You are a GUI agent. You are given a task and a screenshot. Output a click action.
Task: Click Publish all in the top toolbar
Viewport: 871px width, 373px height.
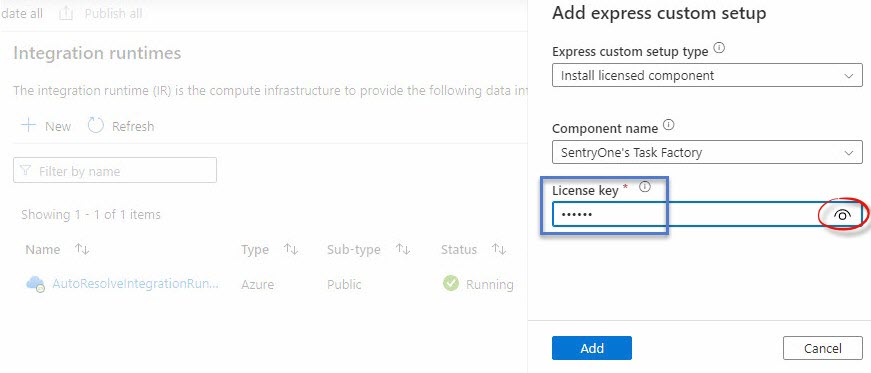pyautogui.click(x=113, y=13)
